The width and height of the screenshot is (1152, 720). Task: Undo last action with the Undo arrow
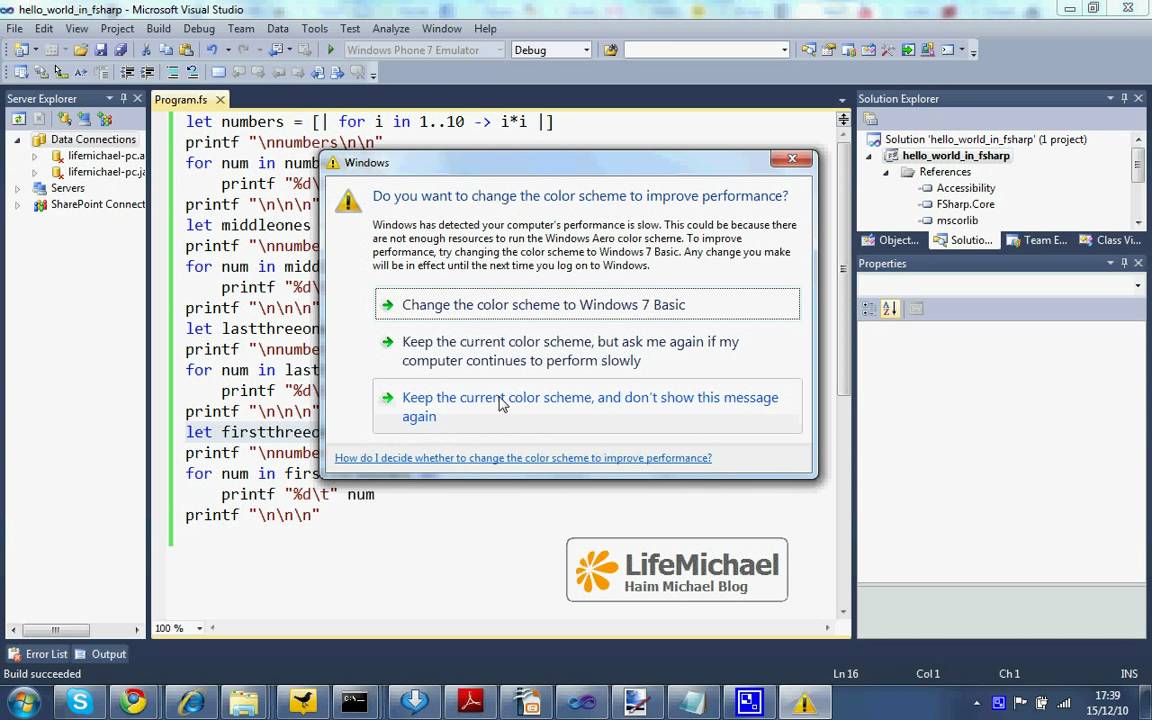click(x=212, y=50)
